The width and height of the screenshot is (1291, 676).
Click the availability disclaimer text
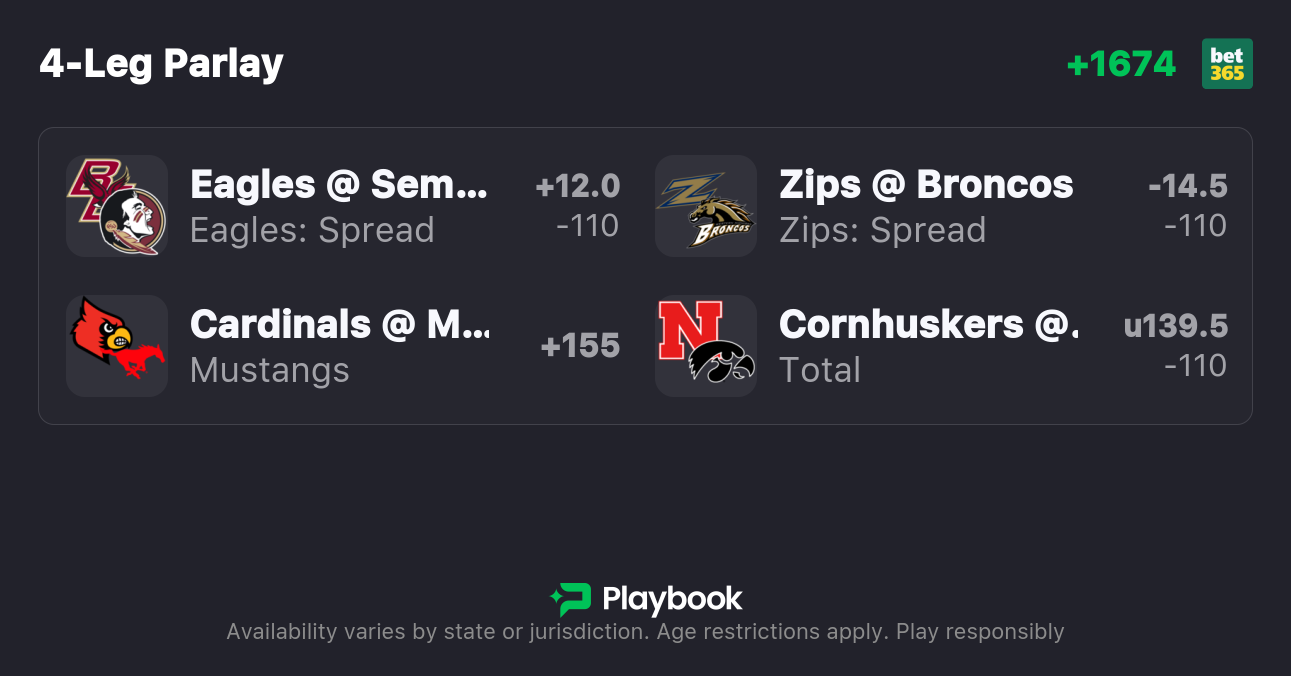click(x=645, y=632)
